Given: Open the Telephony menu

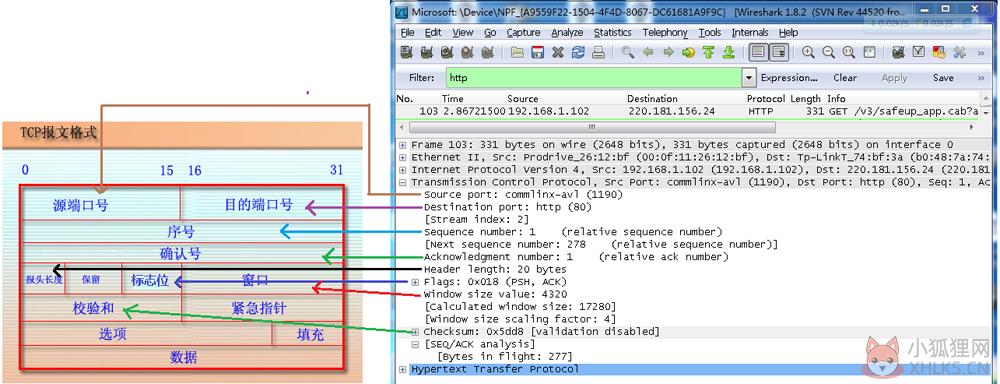Looking at the screenshot, I should click(665, 33).
